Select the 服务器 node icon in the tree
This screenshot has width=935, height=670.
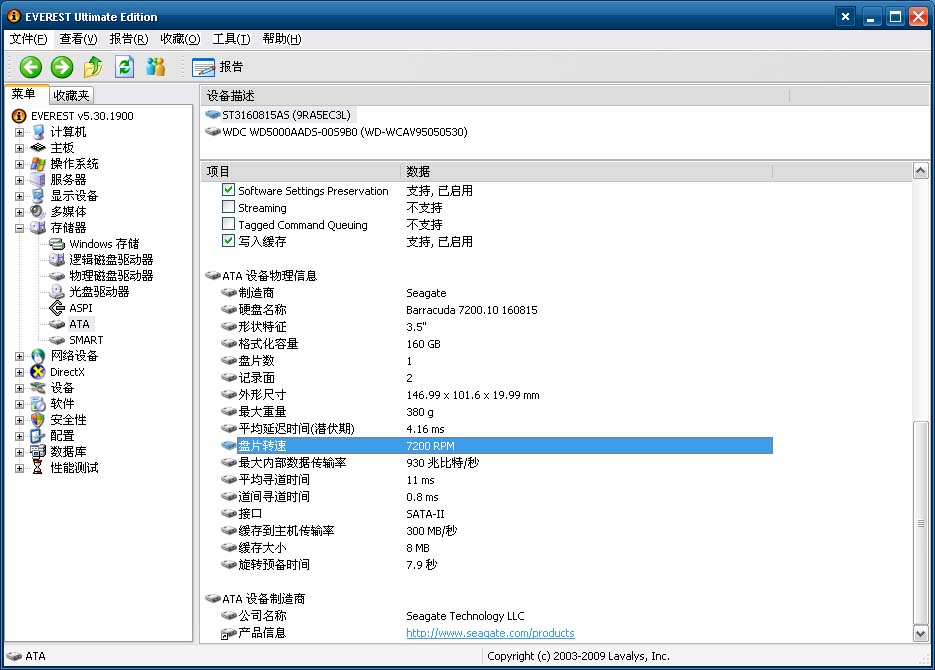[x=38, y=180]
